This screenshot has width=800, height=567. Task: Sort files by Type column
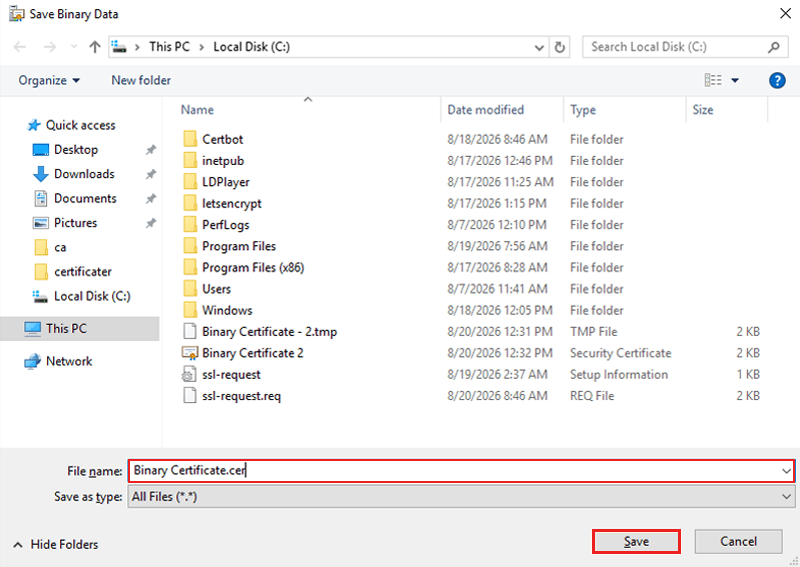pyautogui.click(x=583, y=110)
